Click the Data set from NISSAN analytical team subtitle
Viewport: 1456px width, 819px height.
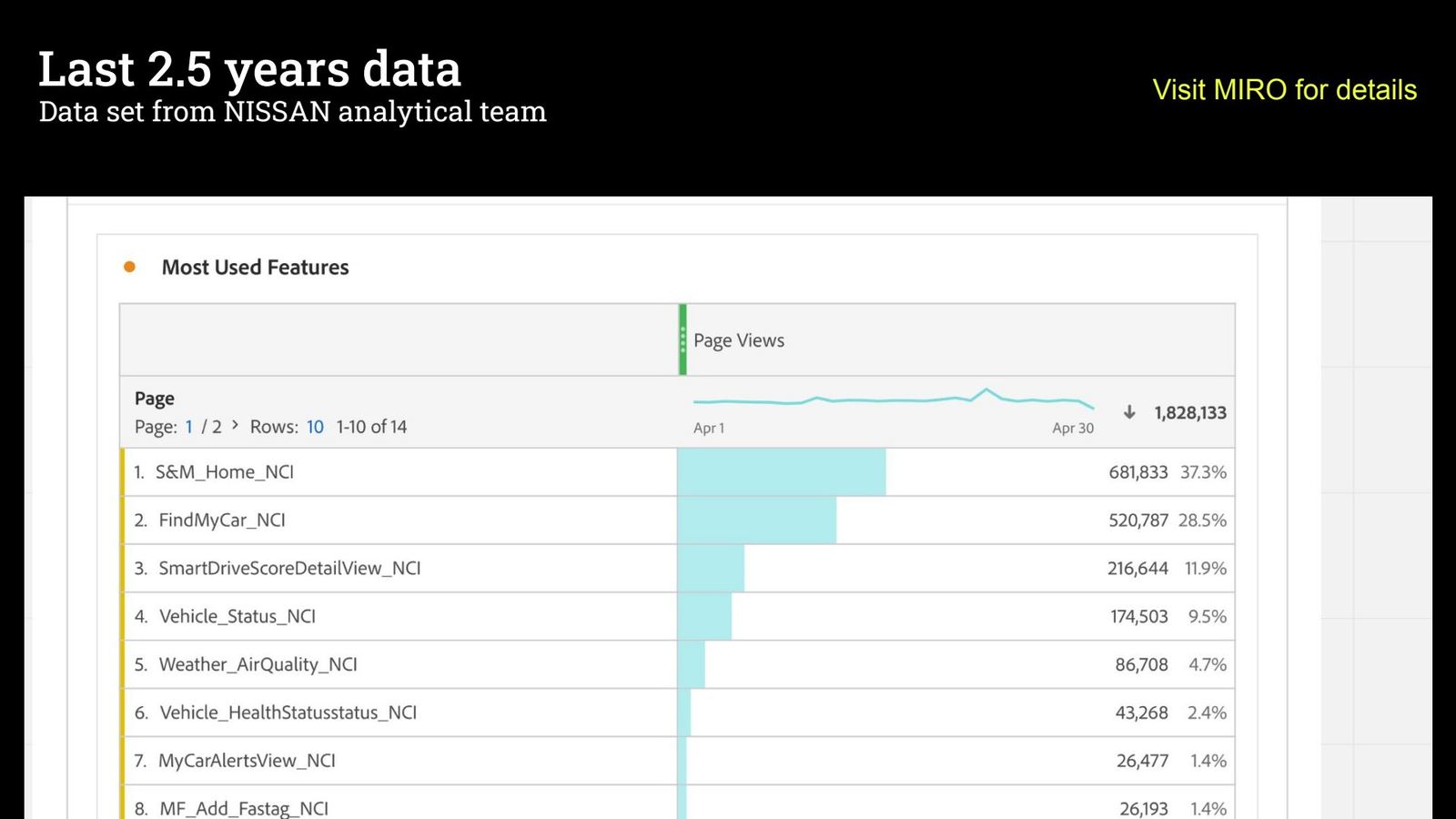pyautogui.click(x=292, y=112)
